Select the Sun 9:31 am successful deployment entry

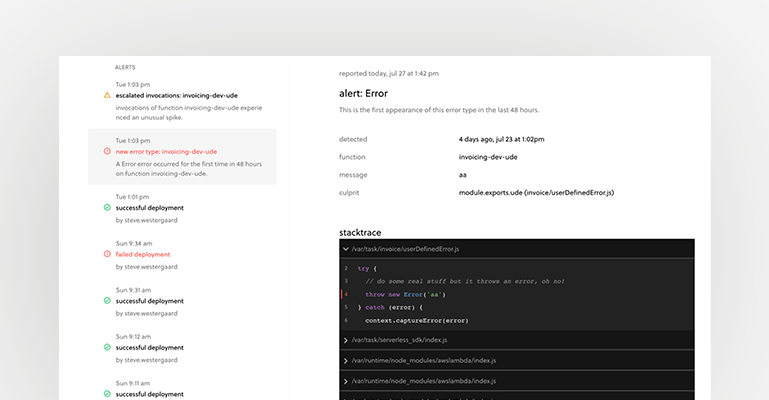click(150, 301)
